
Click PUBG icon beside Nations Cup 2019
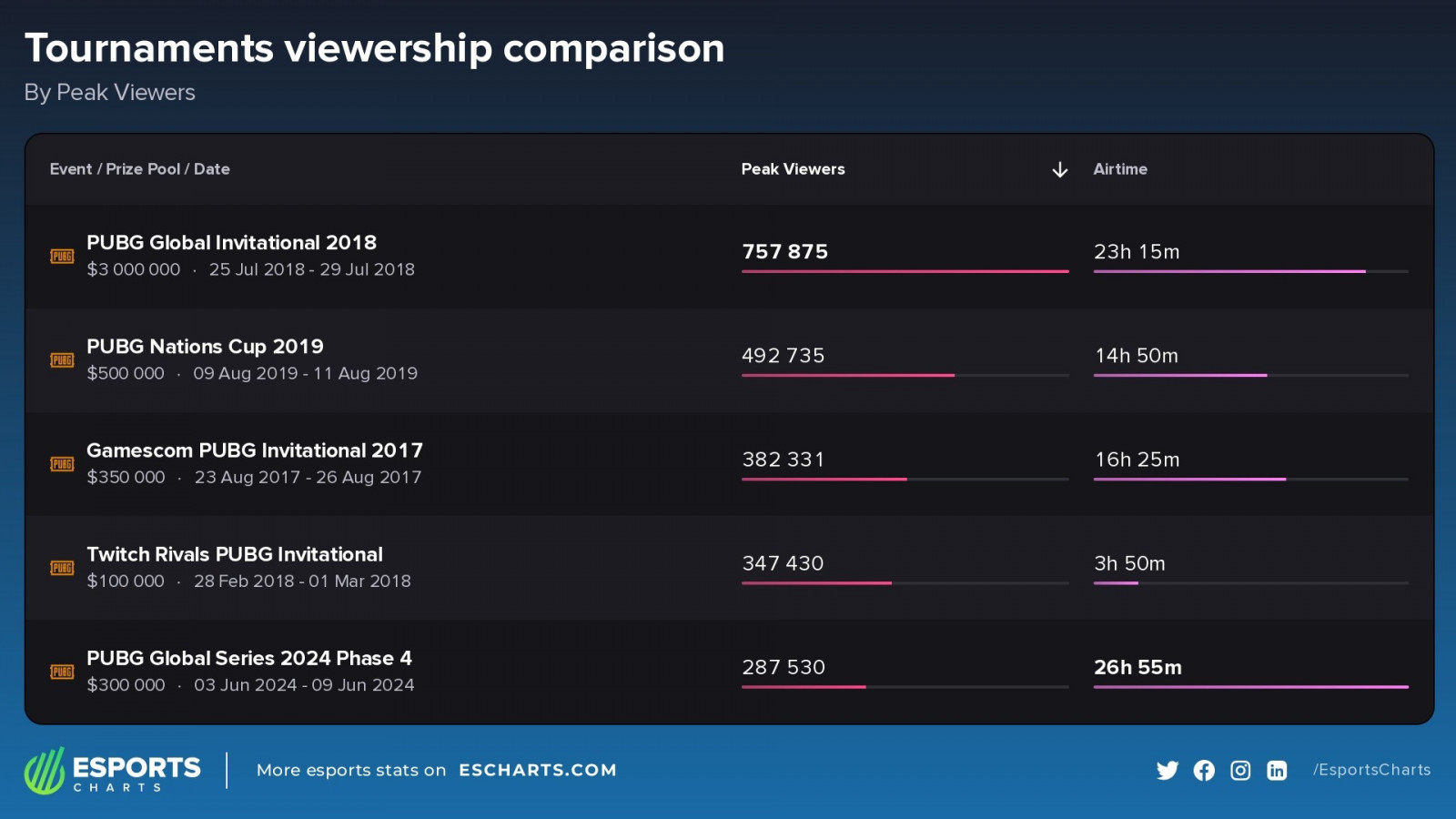[62, 360]
